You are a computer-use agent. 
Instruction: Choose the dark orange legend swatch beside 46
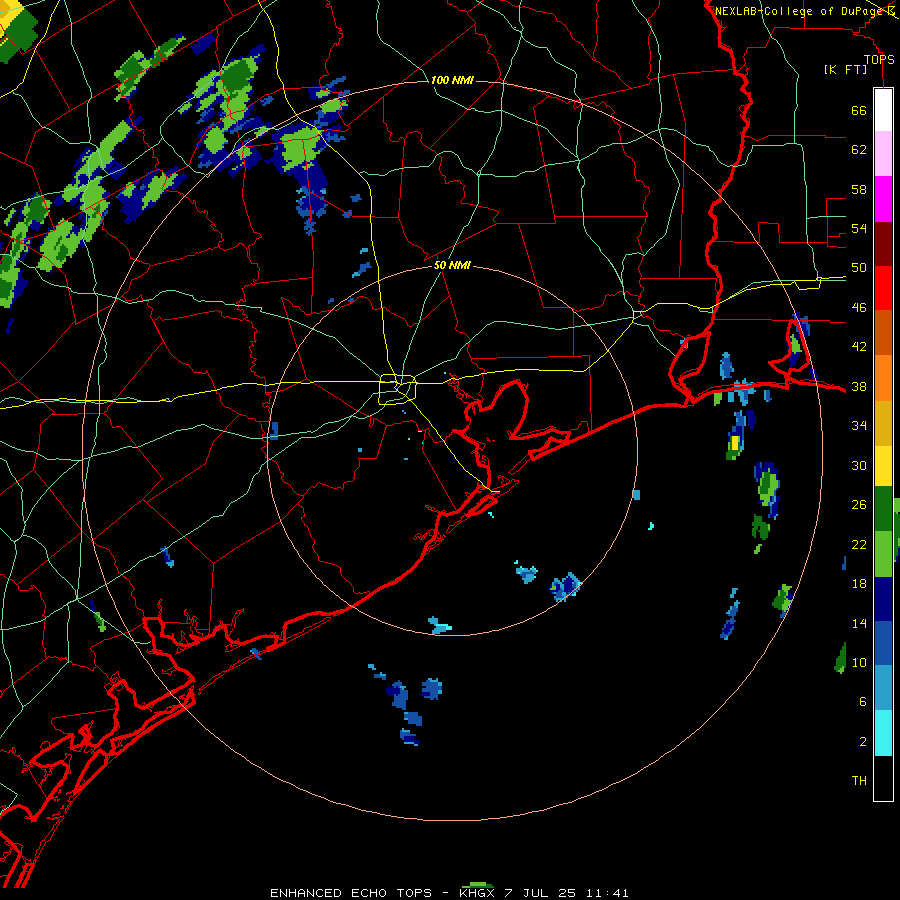pos(883,332)
